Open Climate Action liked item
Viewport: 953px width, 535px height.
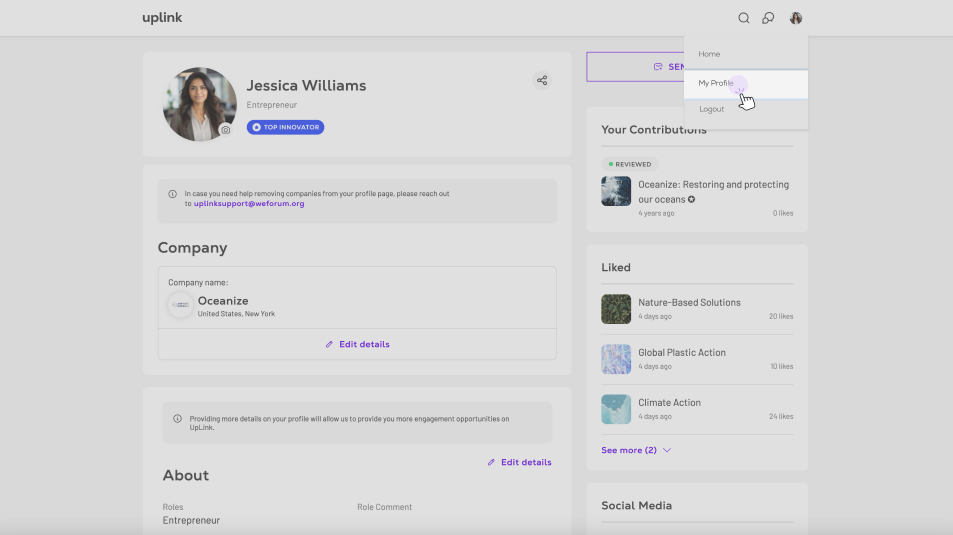click(x=669, y=402)
